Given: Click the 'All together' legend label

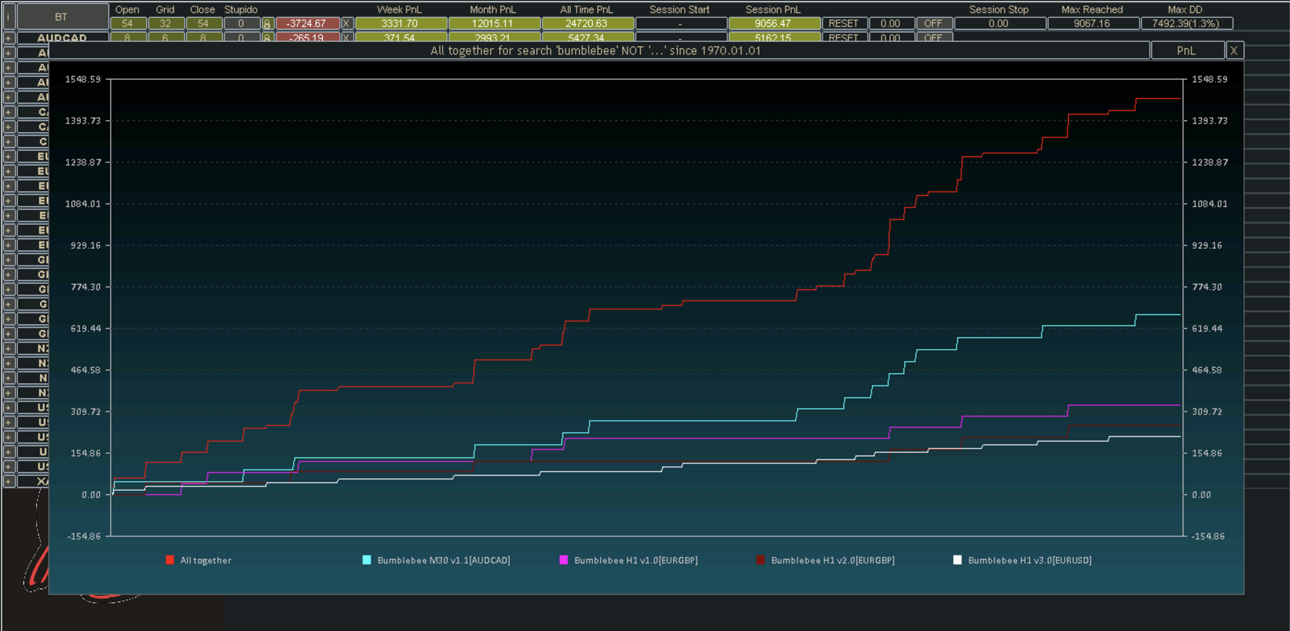Looking at the screenshot, I should (x=206, y=561).
